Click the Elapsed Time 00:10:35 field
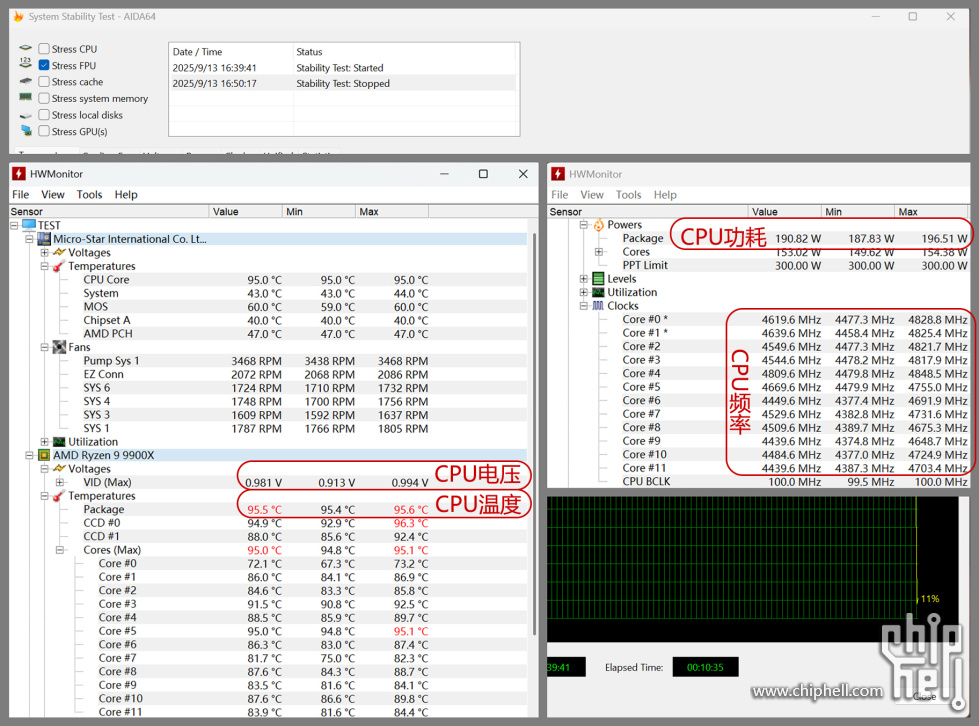The height and width of the screenshot is (726, 979). point(705,667)
